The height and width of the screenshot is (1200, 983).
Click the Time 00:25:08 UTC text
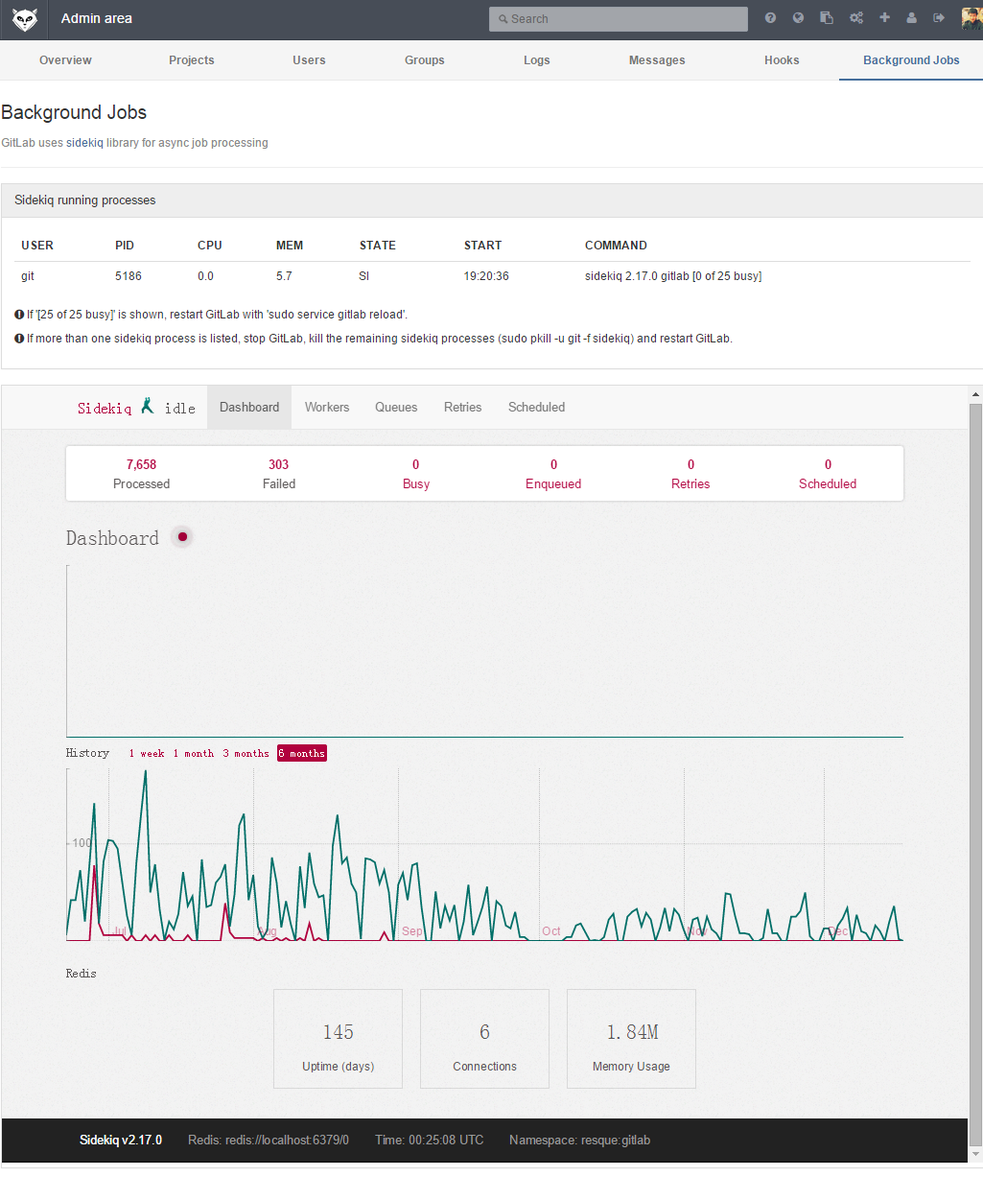429,1140
